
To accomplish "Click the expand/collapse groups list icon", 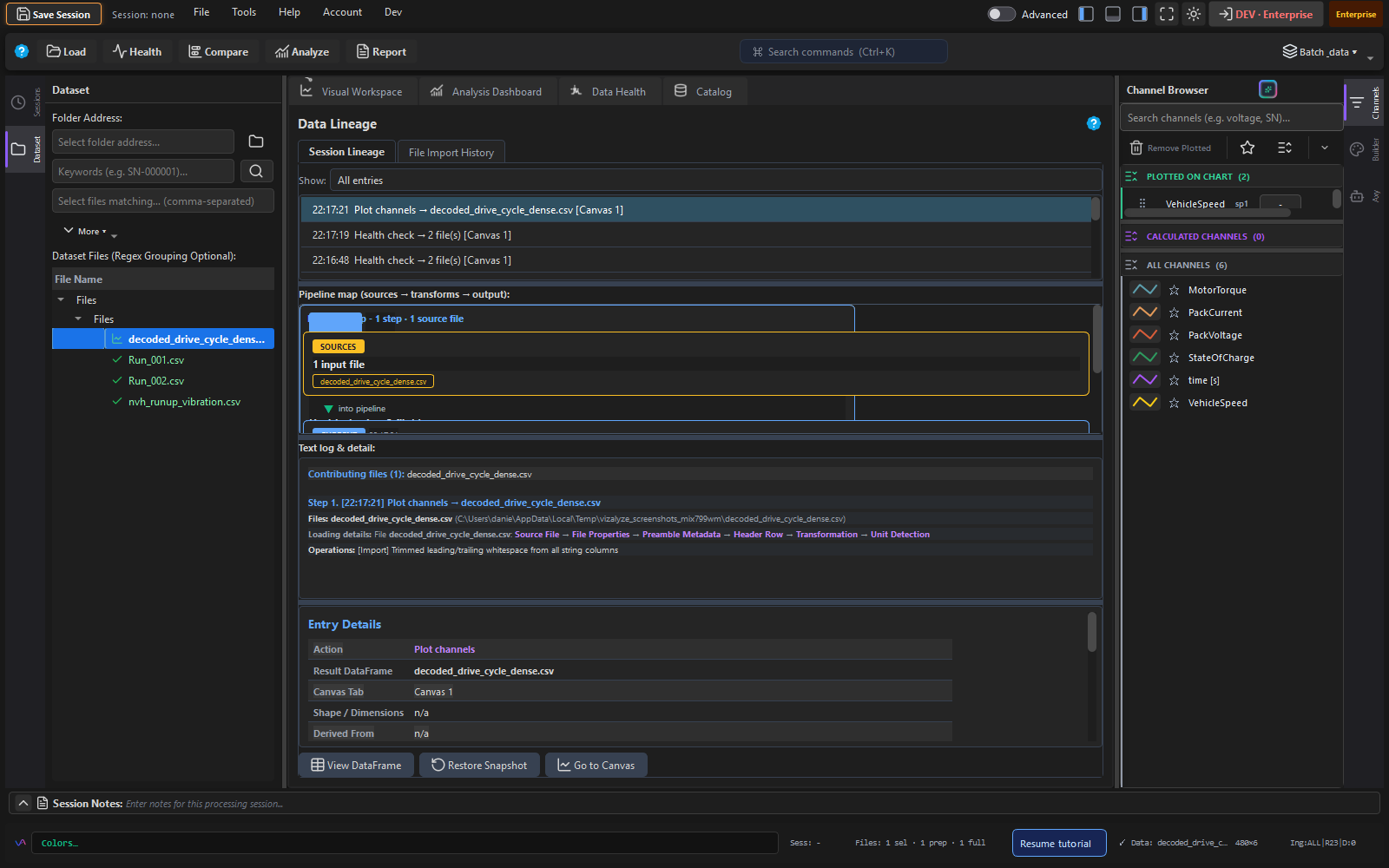I will [1285, 148].
